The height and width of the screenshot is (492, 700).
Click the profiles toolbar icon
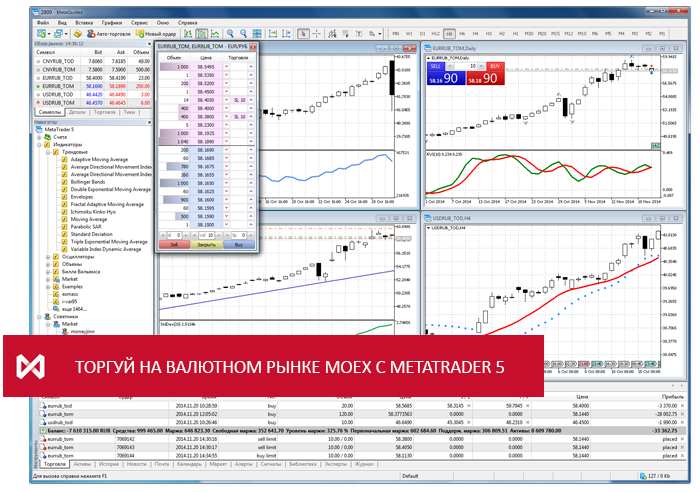[58, 33]
